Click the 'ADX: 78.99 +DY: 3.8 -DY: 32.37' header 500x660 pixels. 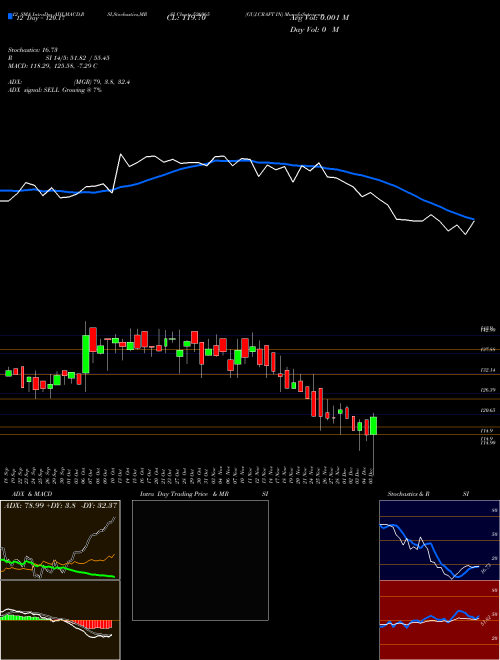click(60, 505)
